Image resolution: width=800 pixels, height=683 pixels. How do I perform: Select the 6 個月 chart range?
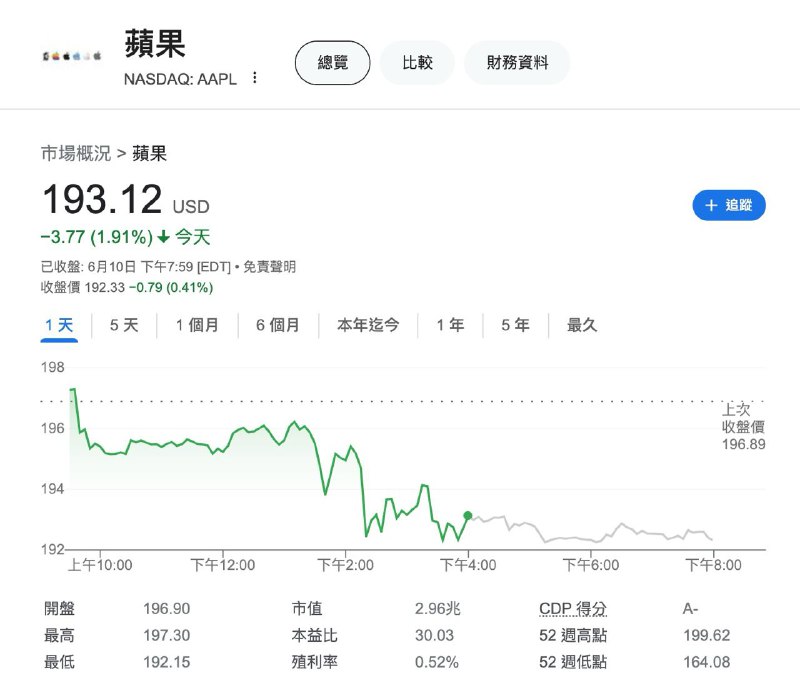[x=278, y=325]
